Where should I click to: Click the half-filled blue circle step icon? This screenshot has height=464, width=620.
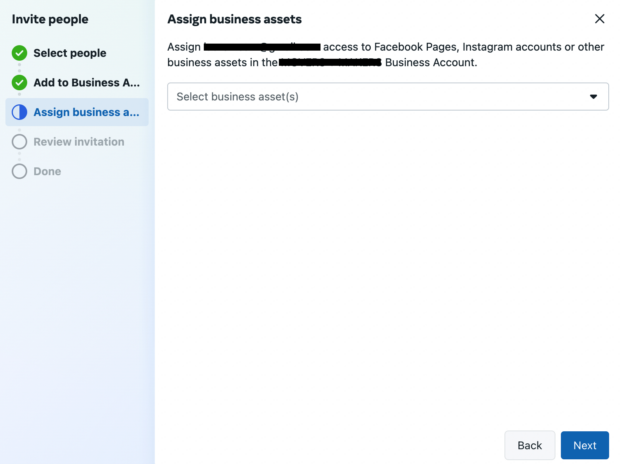(x=19, y=112)
